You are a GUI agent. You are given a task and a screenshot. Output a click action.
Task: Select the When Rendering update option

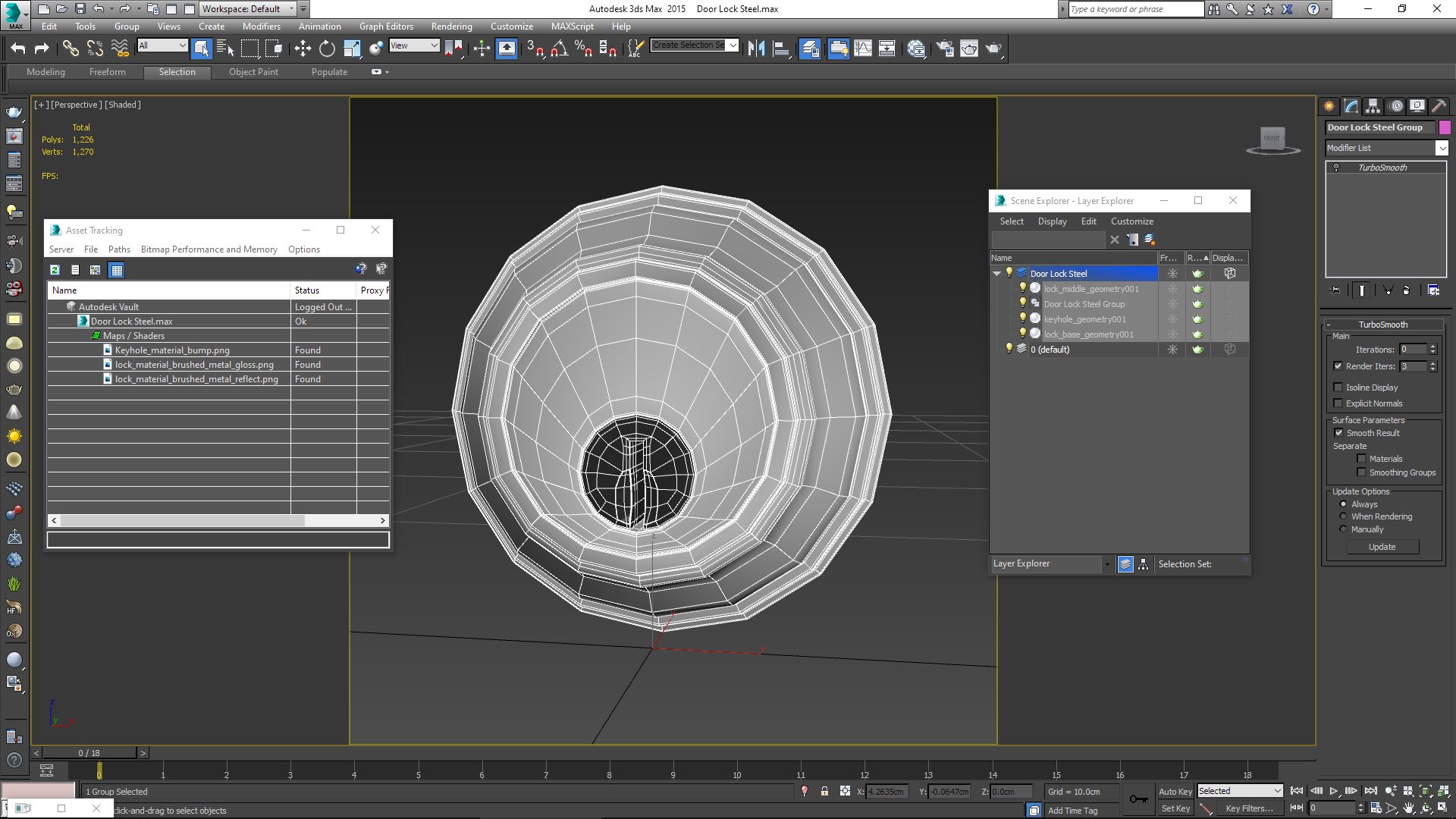[x=1343, y=516]
